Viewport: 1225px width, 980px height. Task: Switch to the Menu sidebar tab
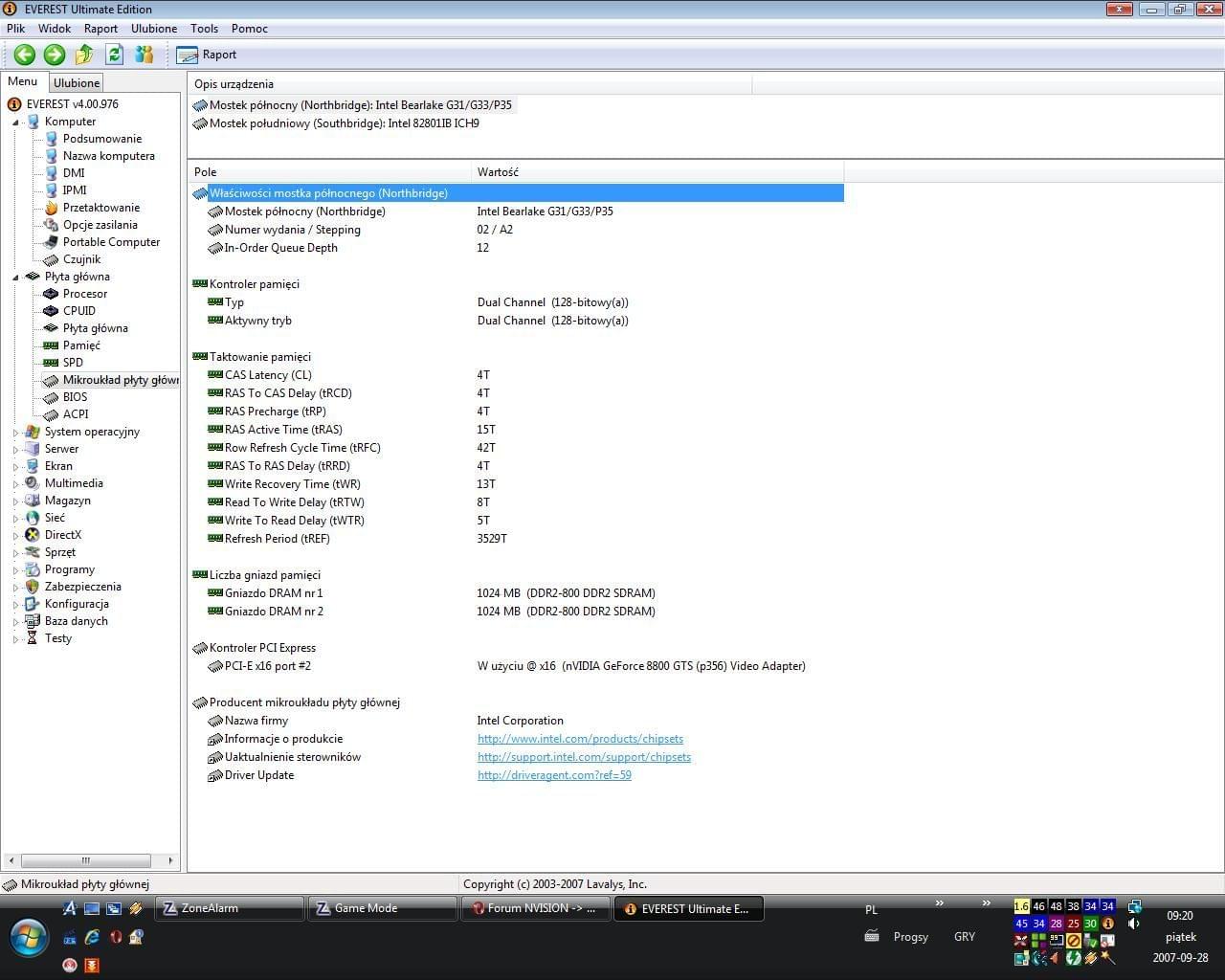[x=23, y=82]
